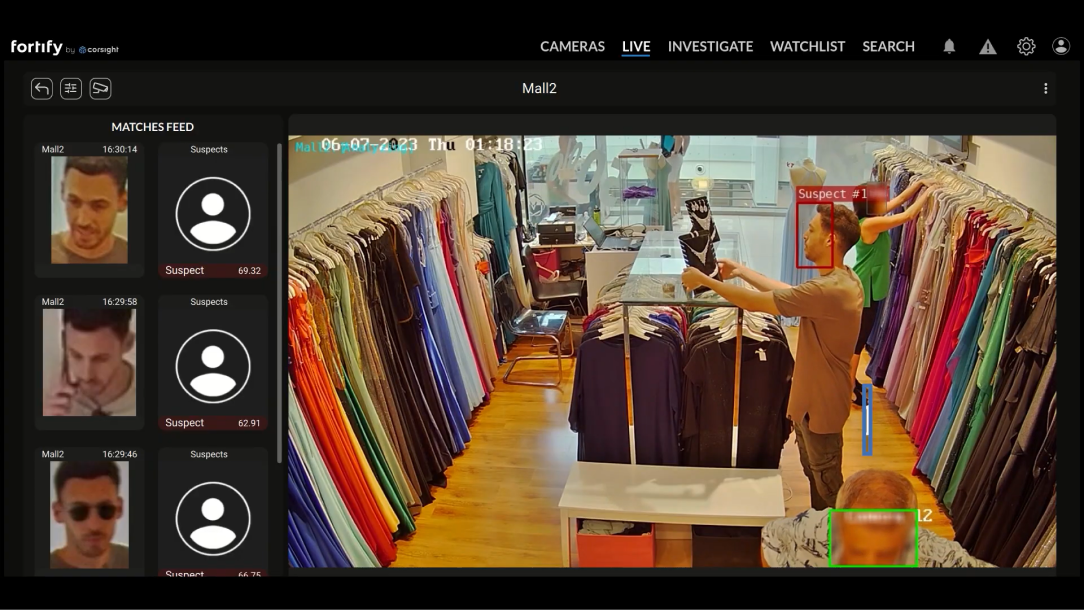Click Suspects placeholder avatar with score 62.91
The height and width of the screenshot is (610, 1084).
(213, 366)
